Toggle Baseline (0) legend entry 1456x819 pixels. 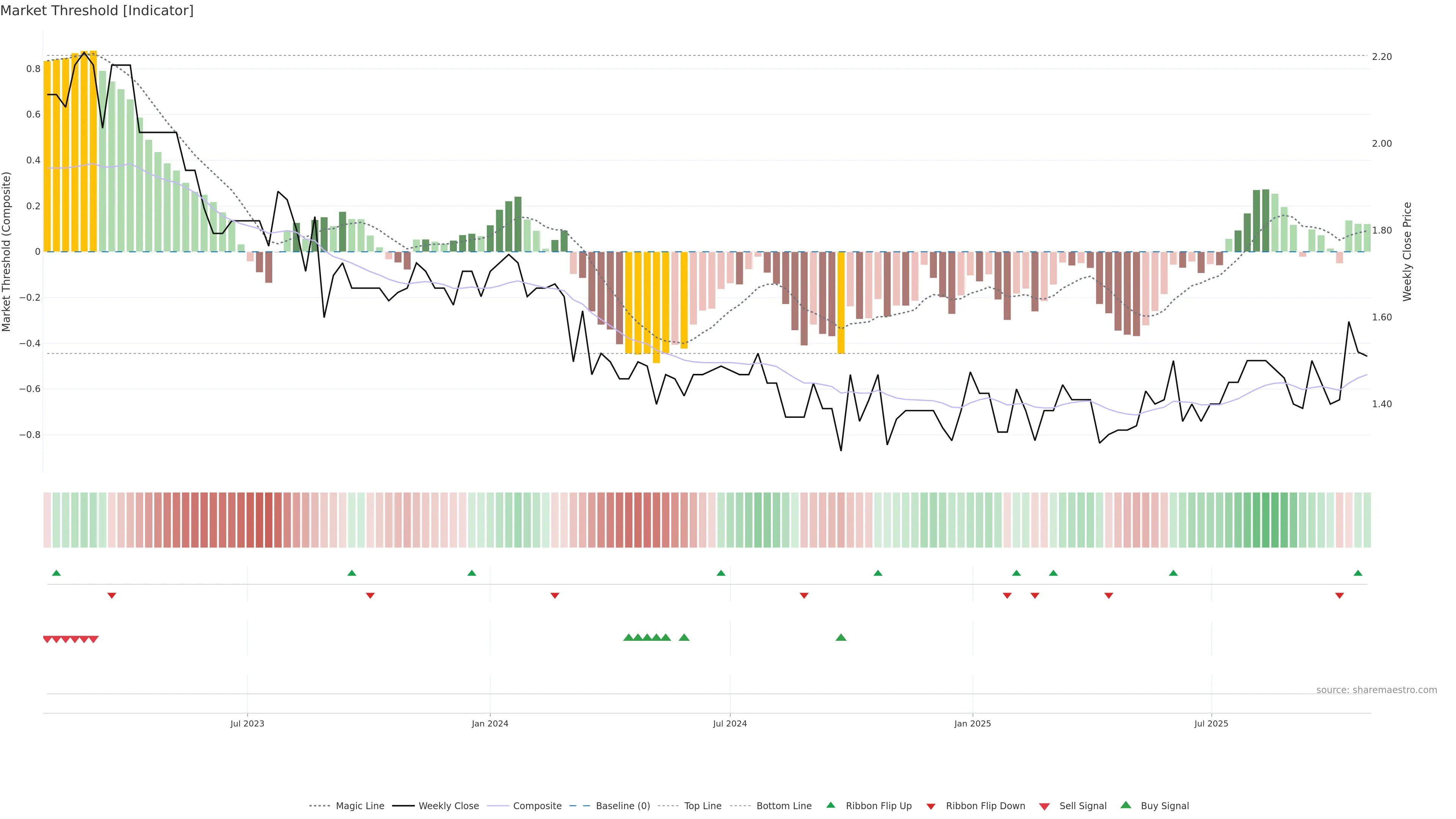coord(623,806)
